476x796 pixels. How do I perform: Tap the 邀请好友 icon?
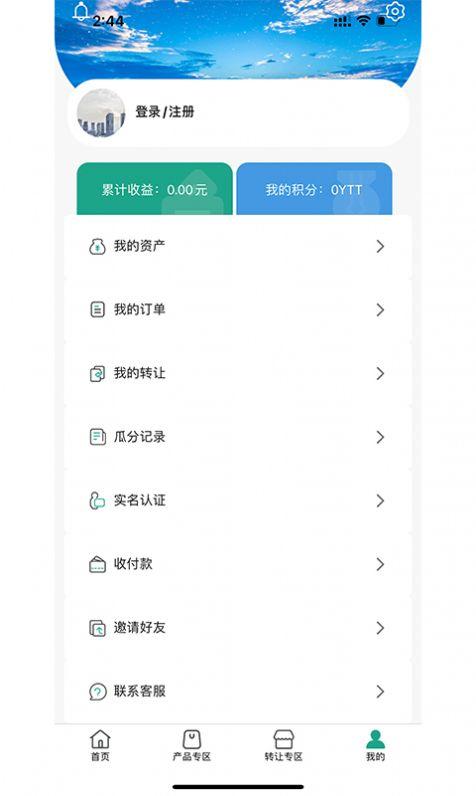(x=97, y=628)
